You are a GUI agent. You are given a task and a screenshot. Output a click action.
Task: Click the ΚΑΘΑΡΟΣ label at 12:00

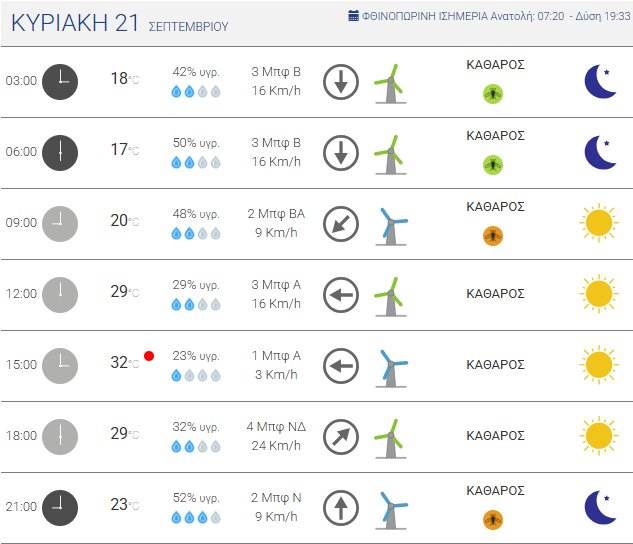[496, 294]
